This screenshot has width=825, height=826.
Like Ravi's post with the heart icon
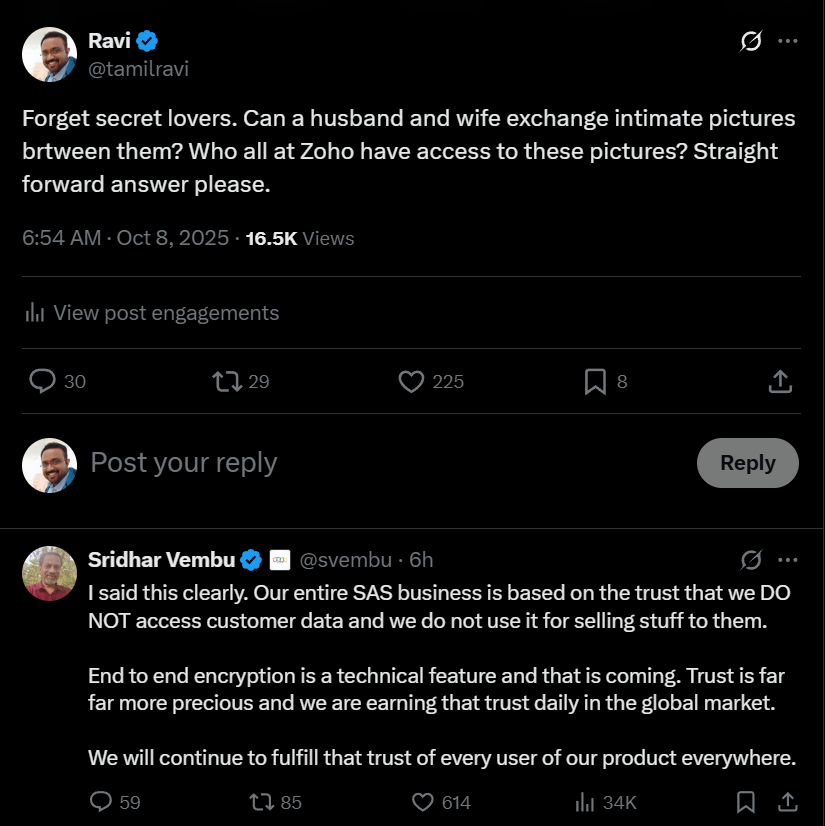coord(411,381)
